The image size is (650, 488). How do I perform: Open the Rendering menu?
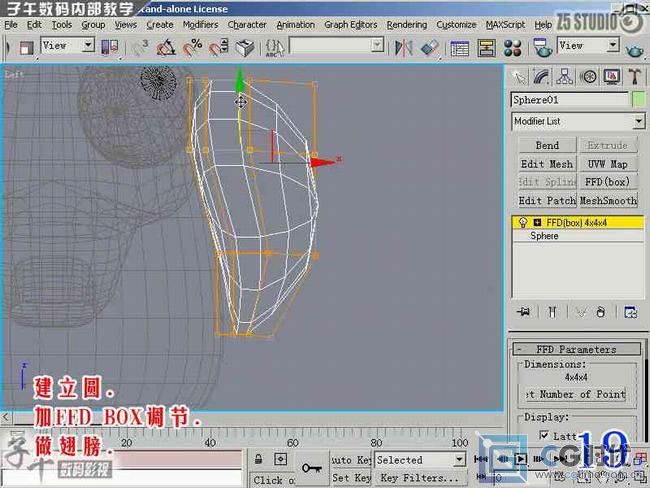click(x=407, y=25)
